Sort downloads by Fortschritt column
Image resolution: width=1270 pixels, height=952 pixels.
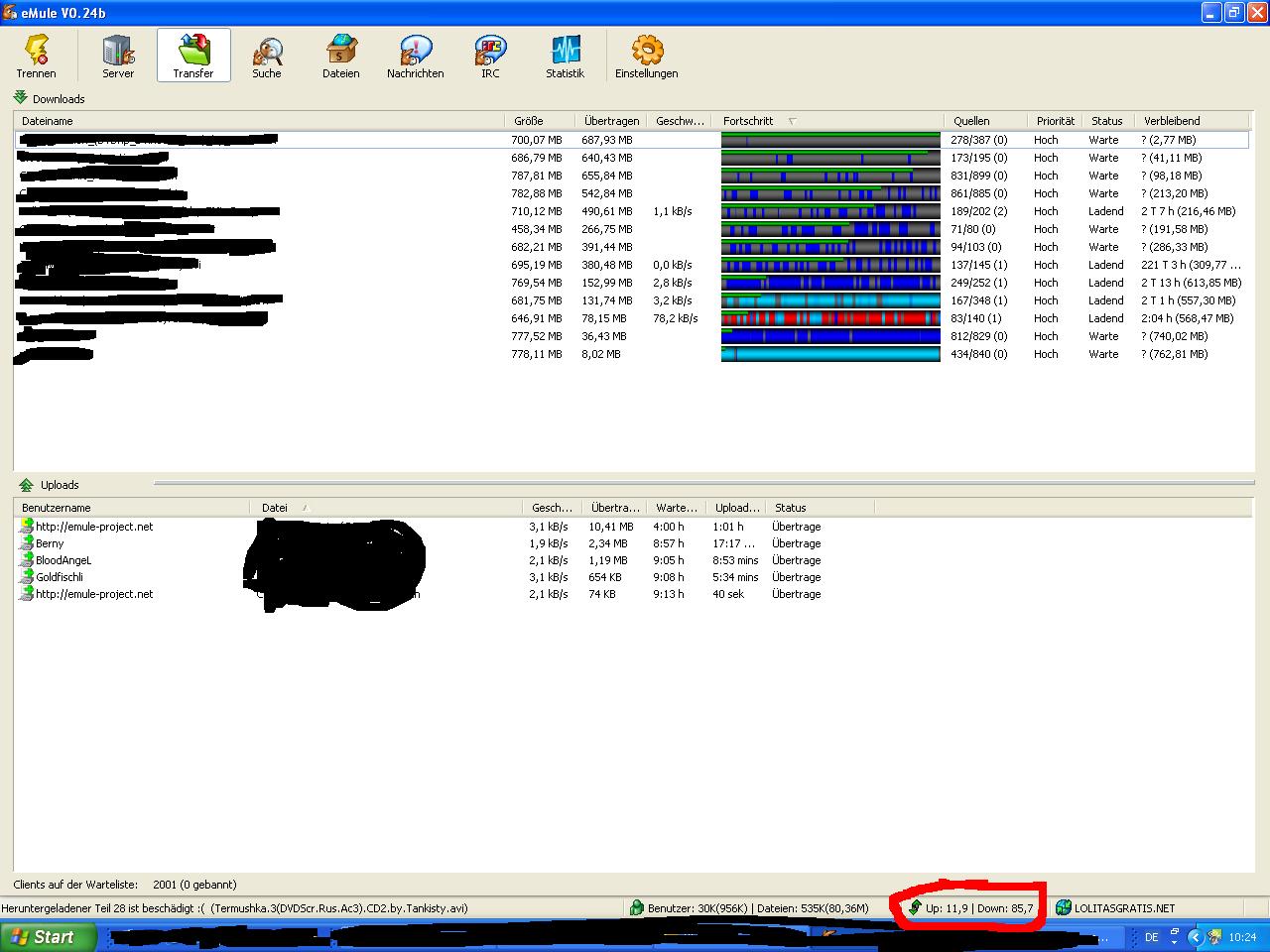(748, 121)
